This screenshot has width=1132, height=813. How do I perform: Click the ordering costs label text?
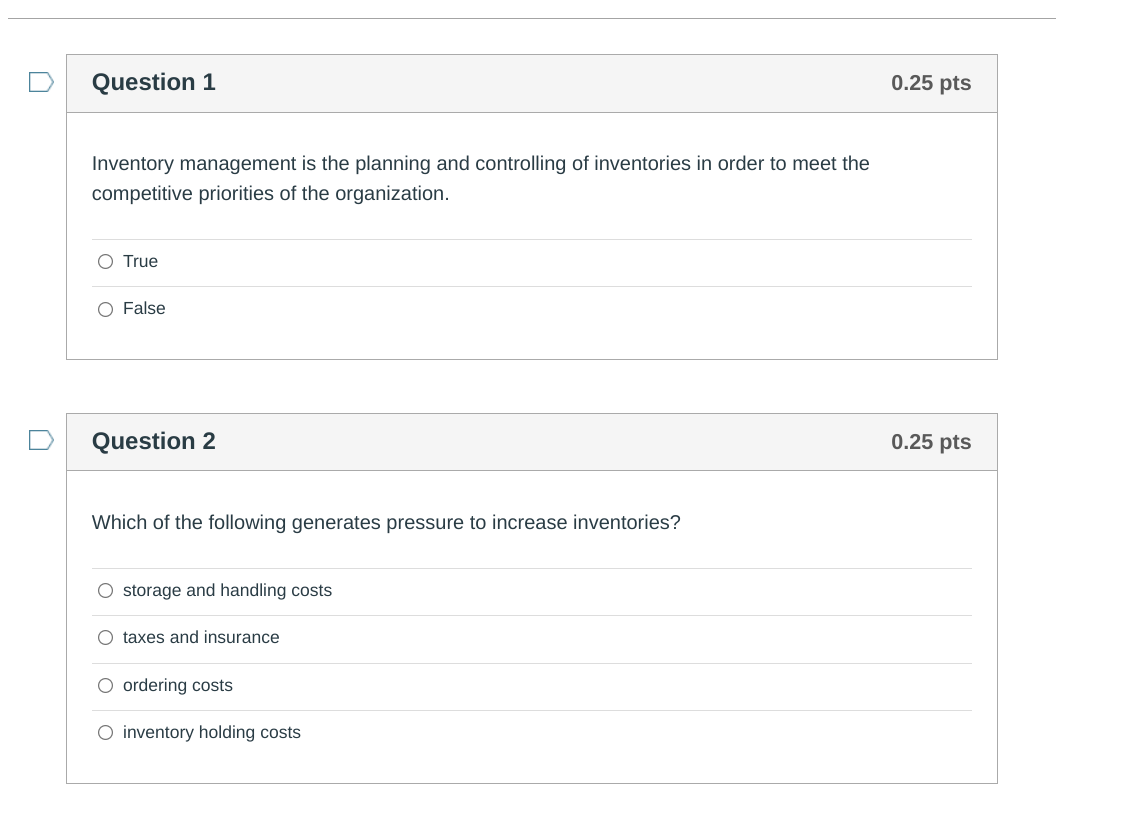pyautogui.click(x=177, y=685)
